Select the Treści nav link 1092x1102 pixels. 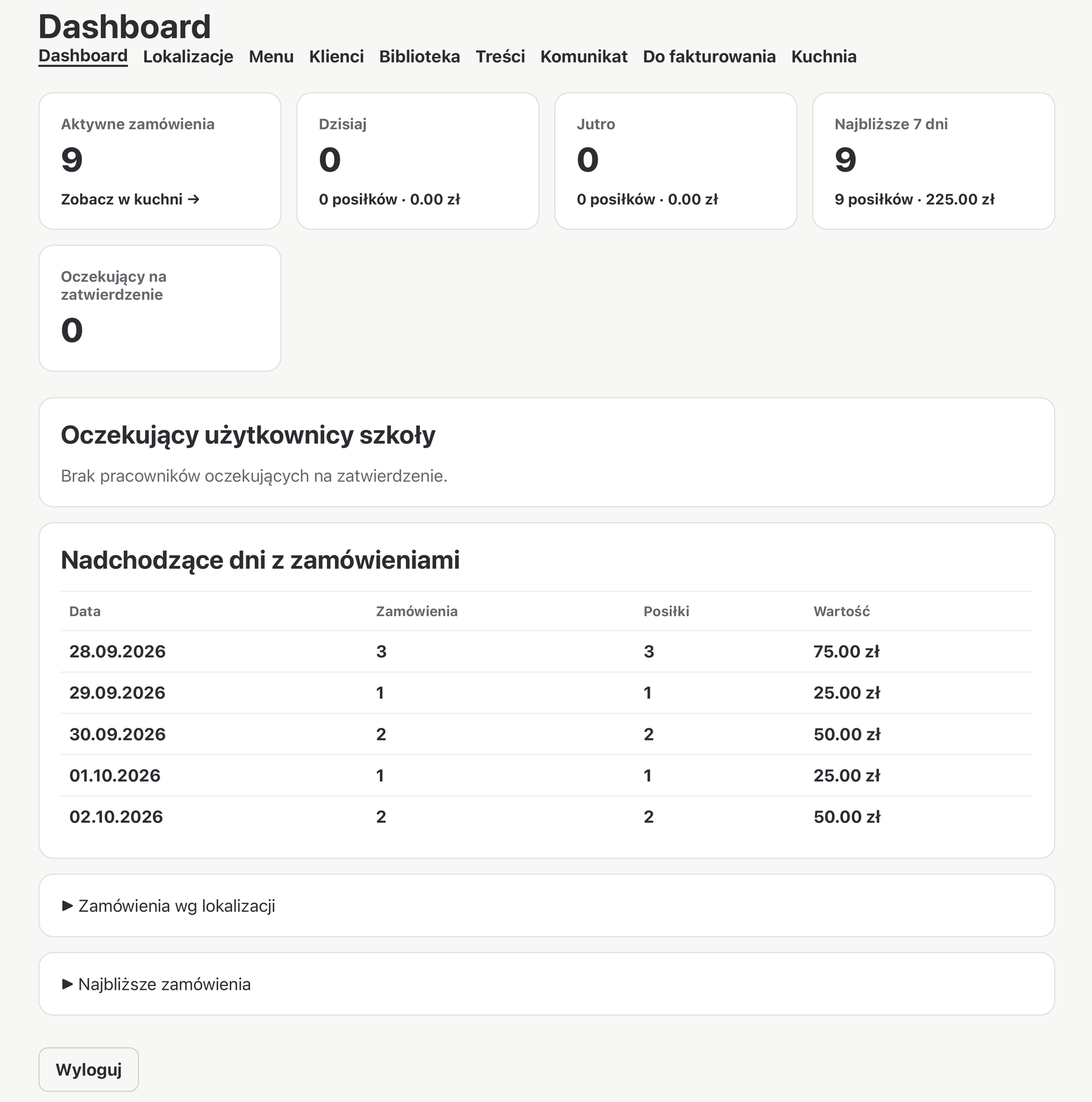pyautogui.click(x=500, y=56)
